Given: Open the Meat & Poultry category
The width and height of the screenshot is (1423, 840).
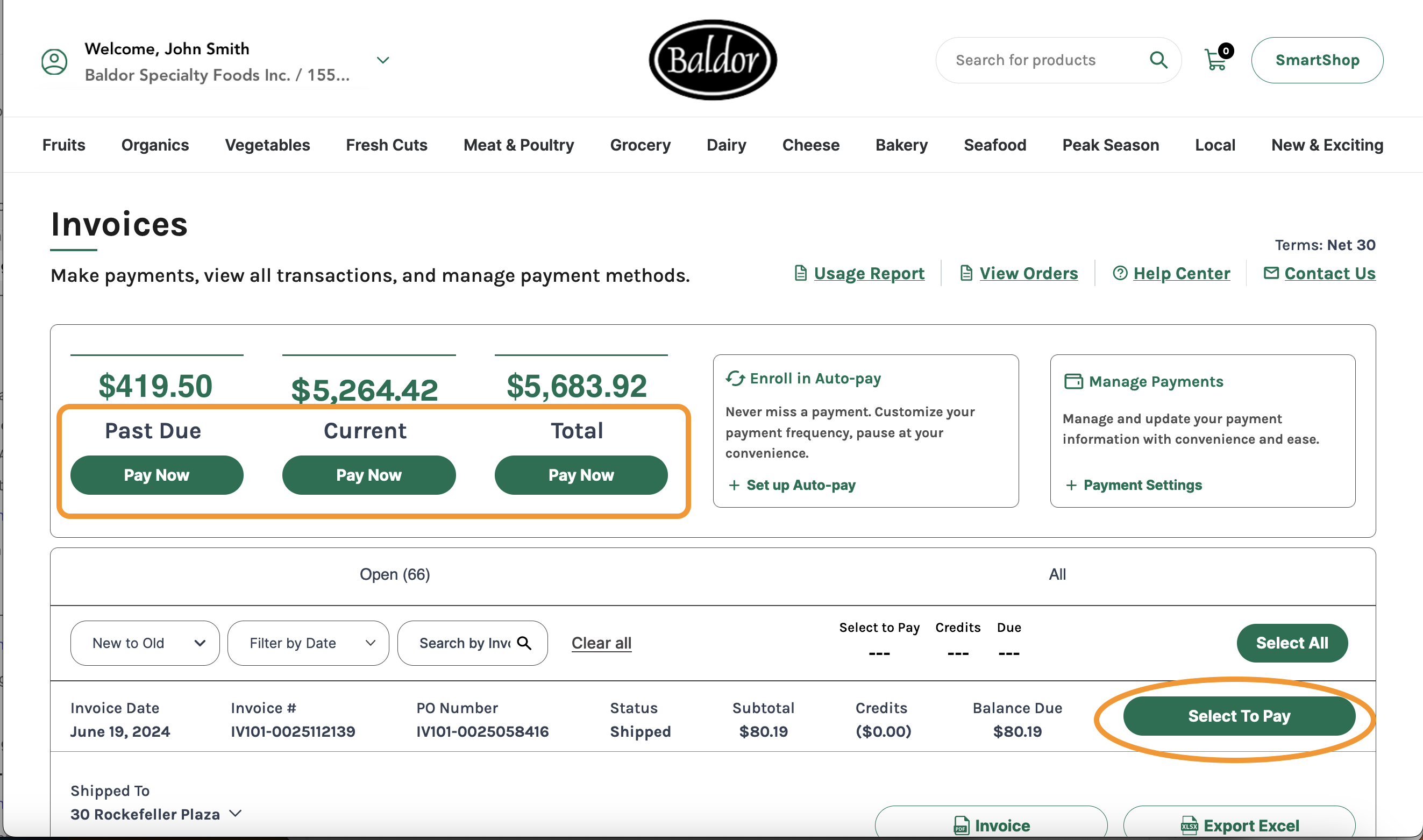Looking at the screenshot, I should 518,145.
